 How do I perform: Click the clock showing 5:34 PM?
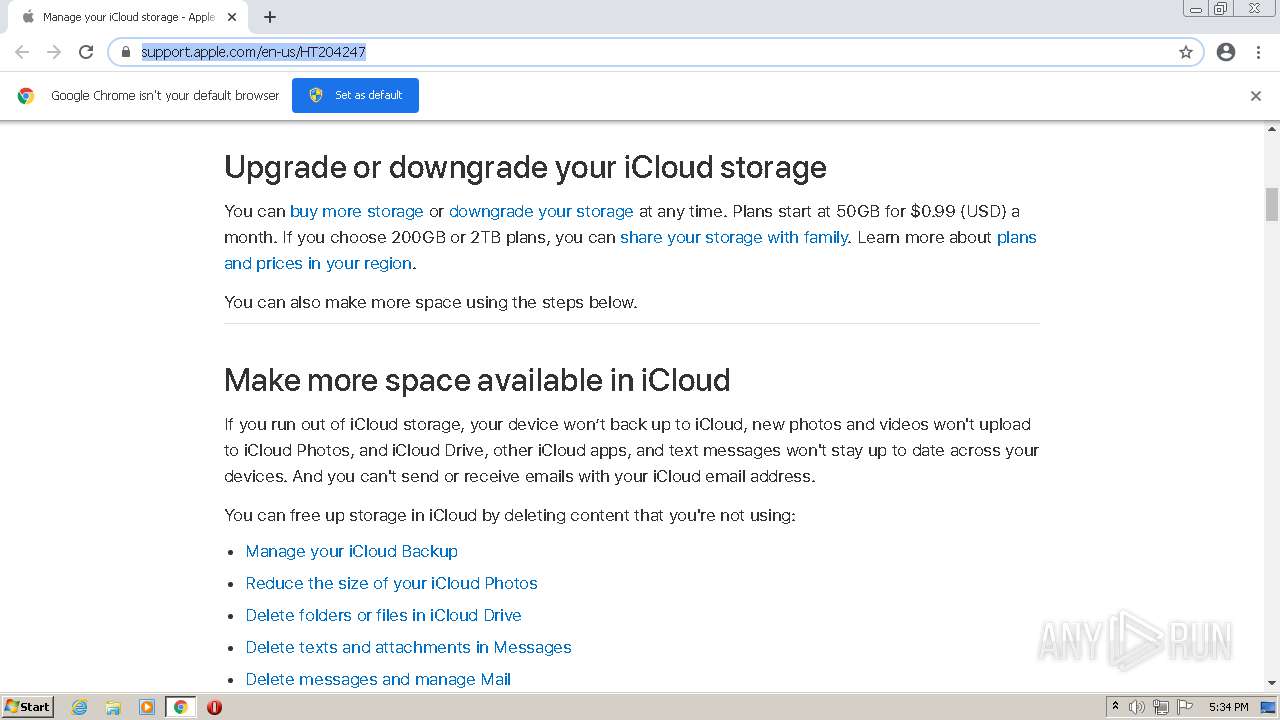[x=1228, y=707]
